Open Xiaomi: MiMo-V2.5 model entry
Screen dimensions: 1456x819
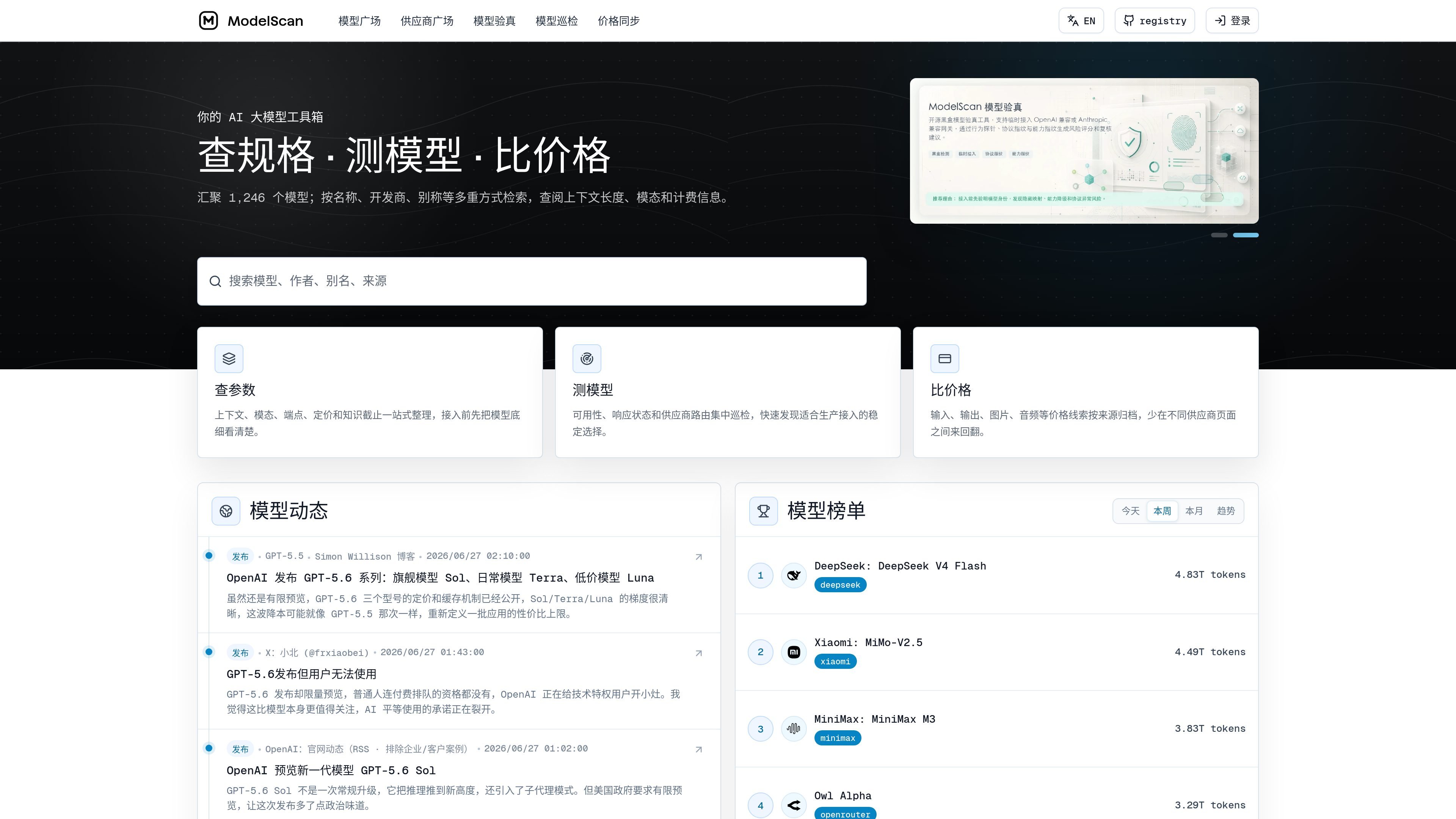[x=868, y=643]
